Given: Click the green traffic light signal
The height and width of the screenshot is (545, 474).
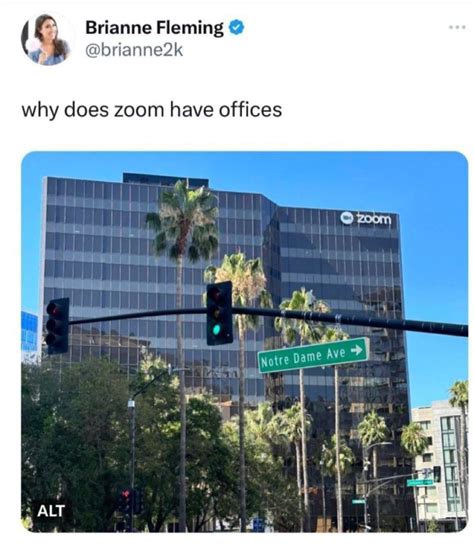Looking at the screenshot, I should 217,329.
